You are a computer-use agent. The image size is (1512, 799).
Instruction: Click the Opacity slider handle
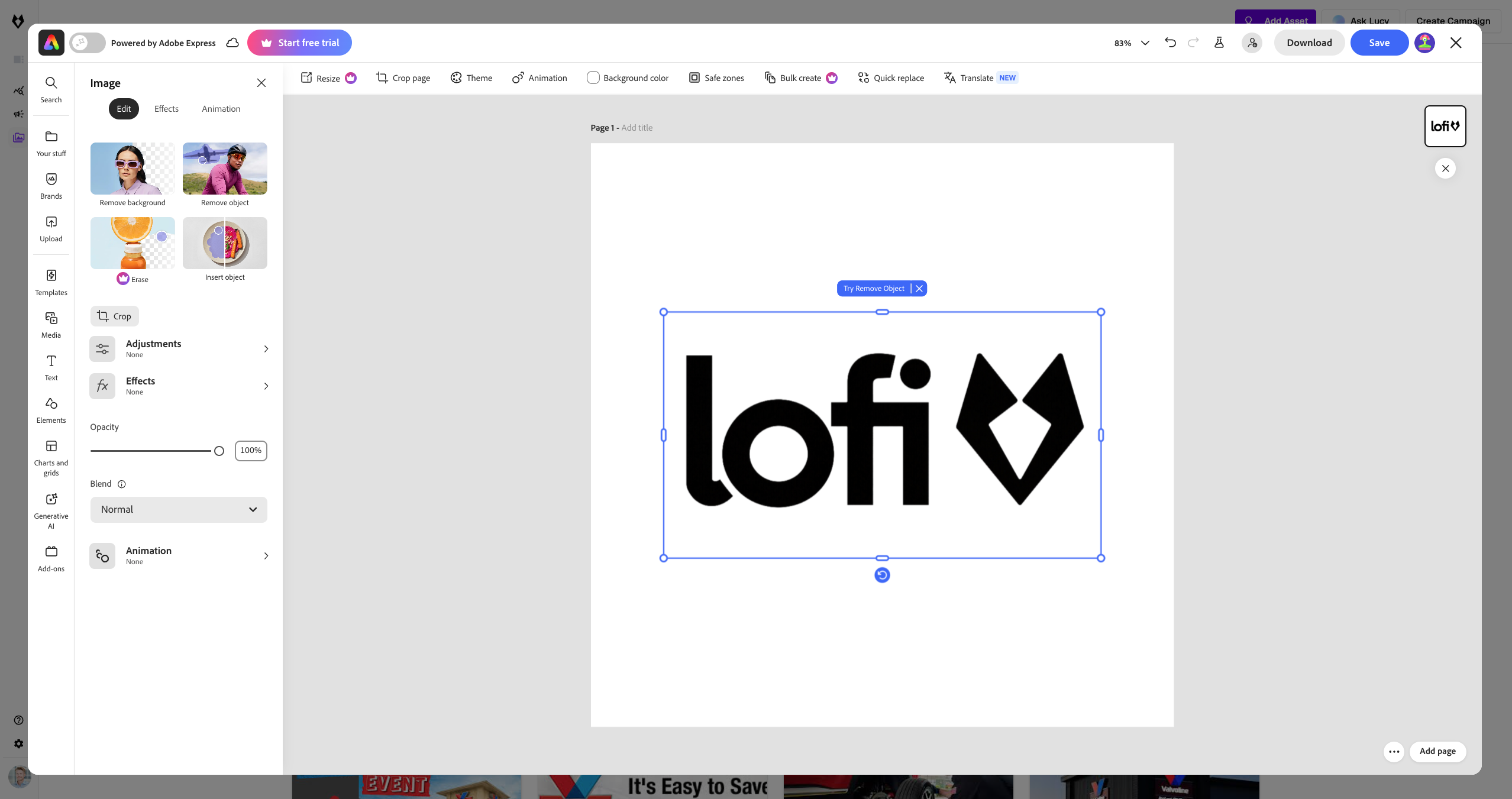pos(219,451)
